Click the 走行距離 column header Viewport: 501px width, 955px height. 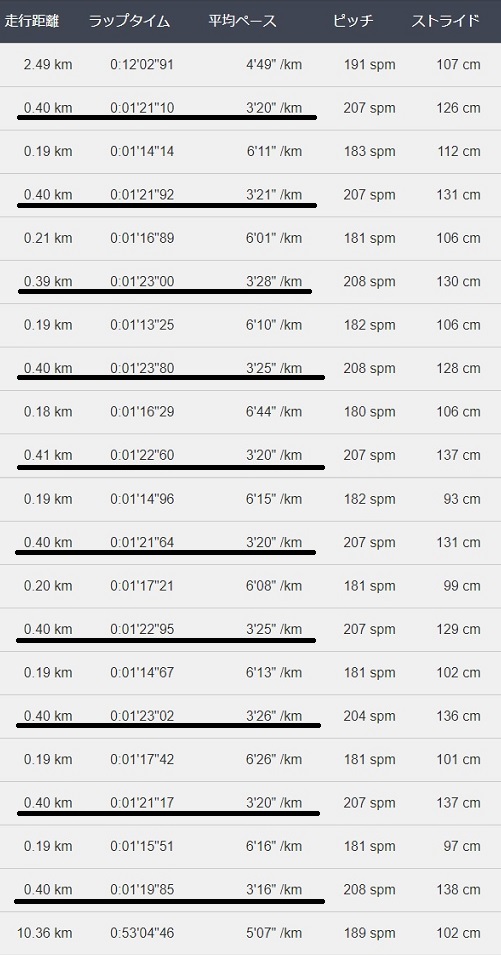[32, 21]
